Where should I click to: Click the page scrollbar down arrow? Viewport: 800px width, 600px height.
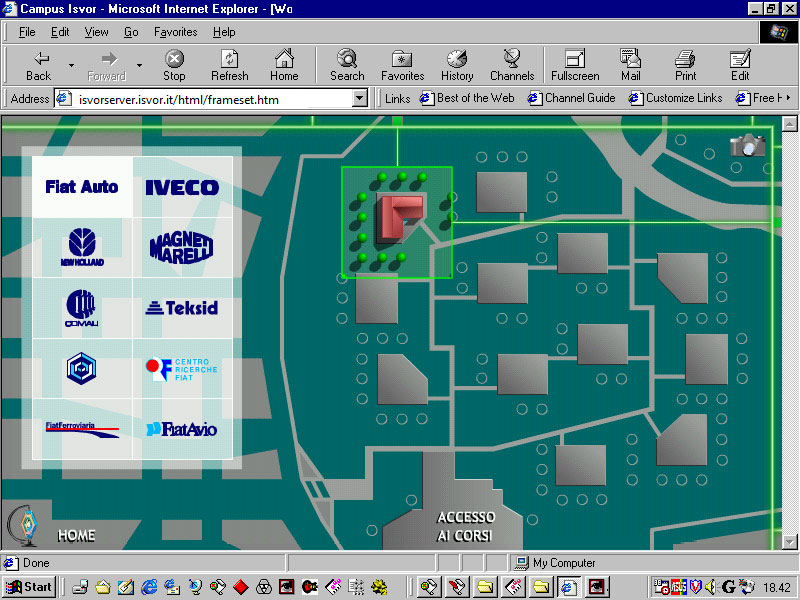pyautogui.click(x=789, y=541)
